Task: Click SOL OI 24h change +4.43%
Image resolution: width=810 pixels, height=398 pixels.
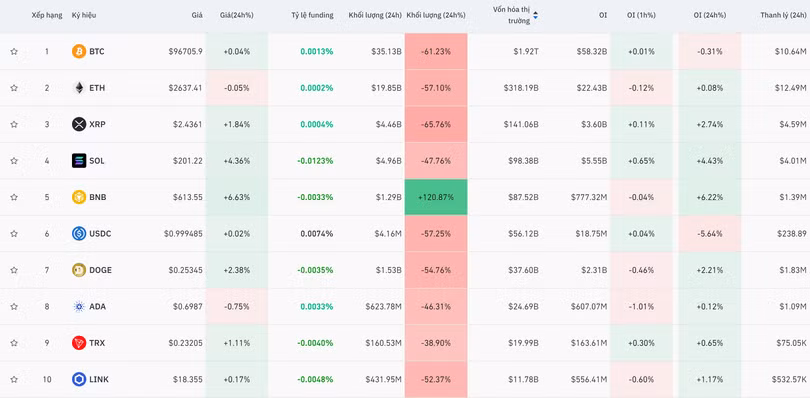Action: click(709, 161)
